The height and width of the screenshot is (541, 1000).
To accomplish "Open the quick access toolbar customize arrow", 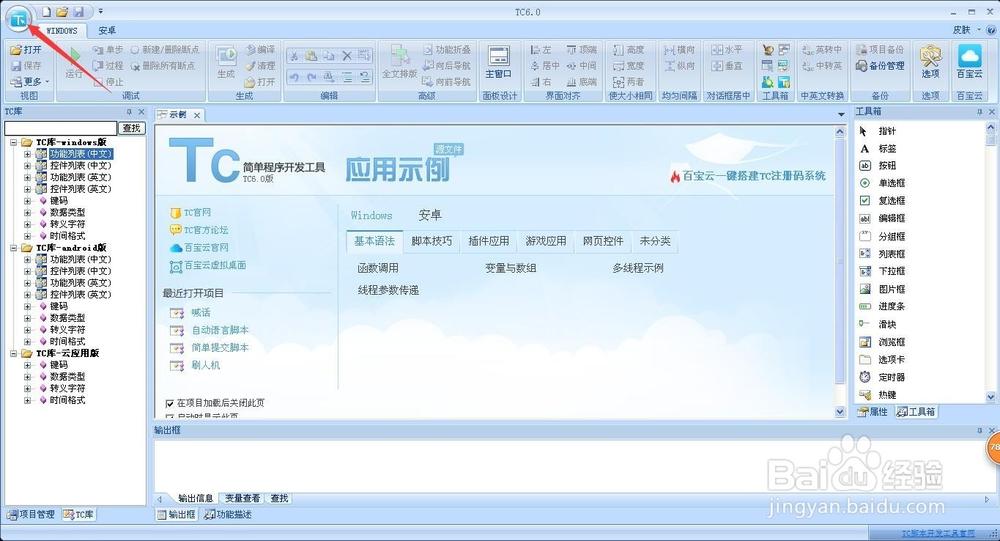I will click(x=101, y=11).
